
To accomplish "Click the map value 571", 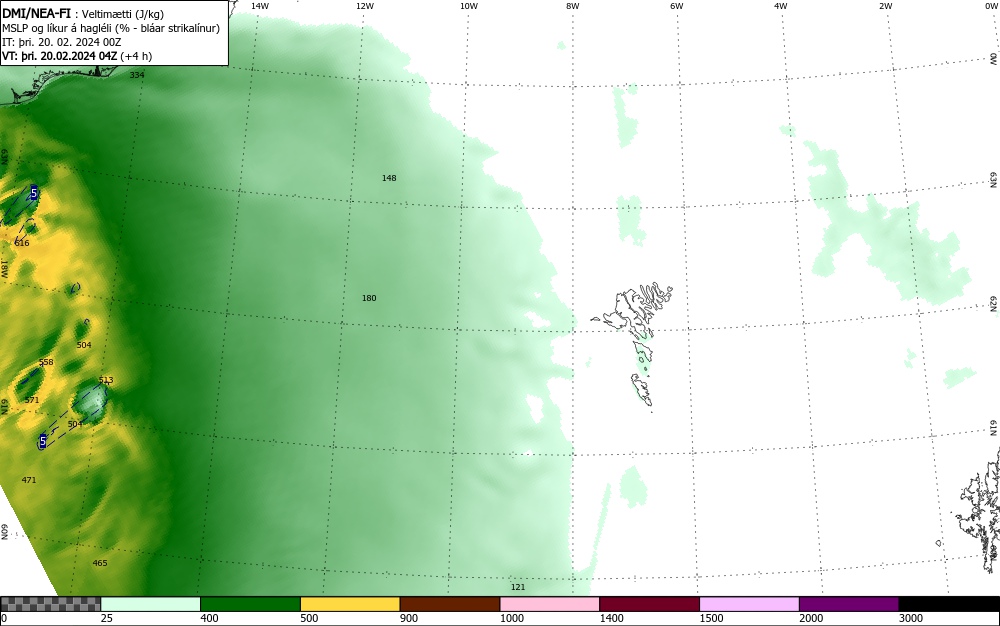I will click(32, 400).
